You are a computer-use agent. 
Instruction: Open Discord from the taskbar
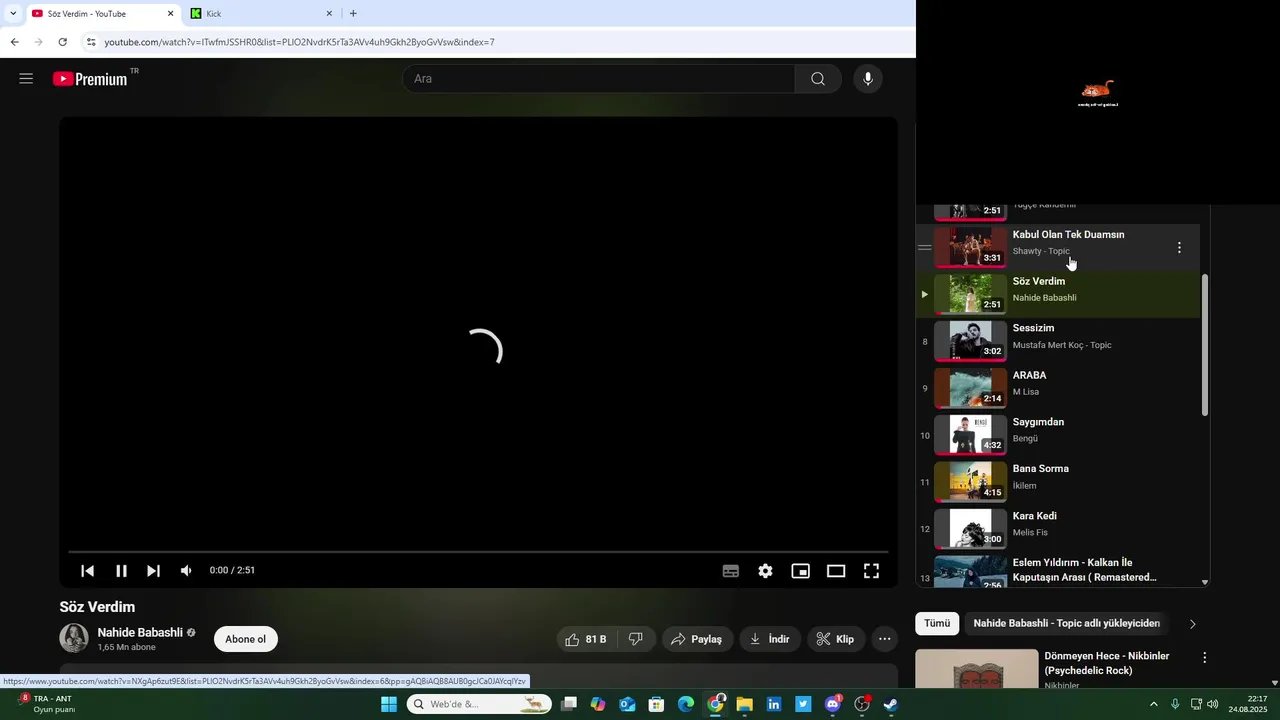(x=833, y=704)
